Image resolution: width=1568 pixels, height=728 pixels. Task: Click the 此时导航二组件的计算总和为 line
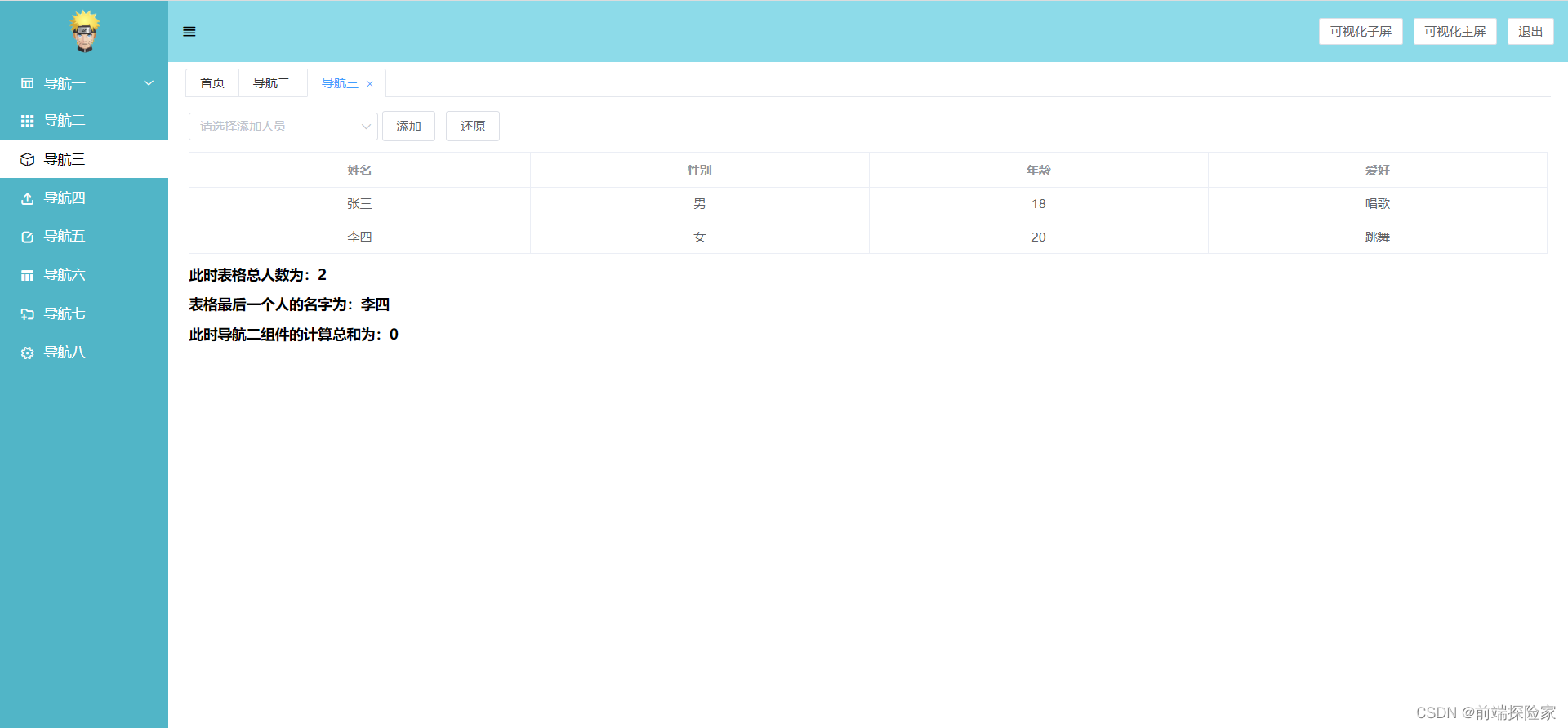pyautogui.click(x=294, y=335)
